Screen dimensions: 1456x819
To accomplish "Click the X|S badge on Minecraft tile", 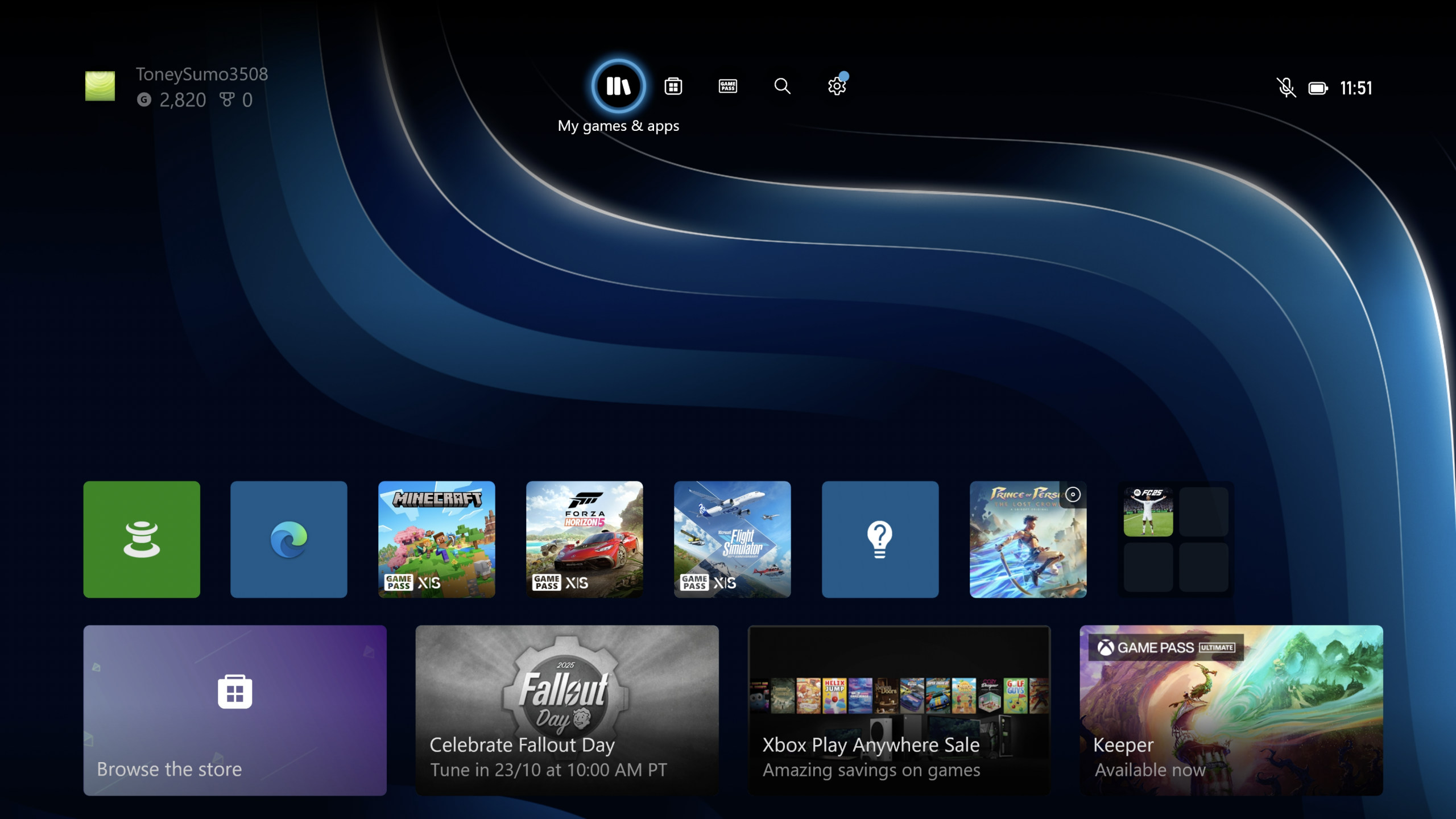I will tap(429, 583).
